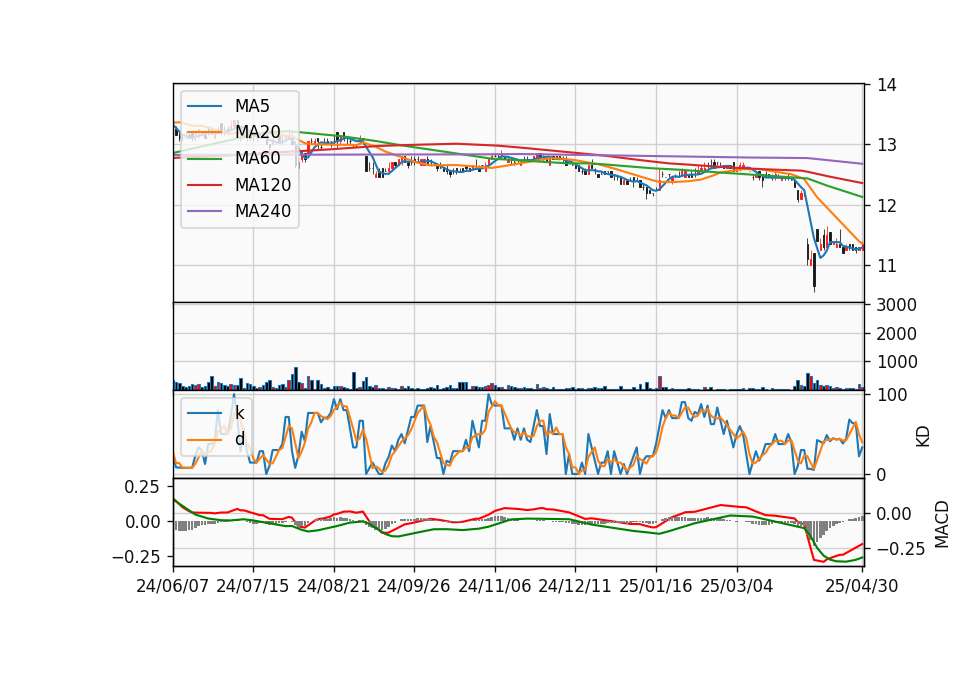Click the left MACD axis value −0.25

tap(136, 557)
